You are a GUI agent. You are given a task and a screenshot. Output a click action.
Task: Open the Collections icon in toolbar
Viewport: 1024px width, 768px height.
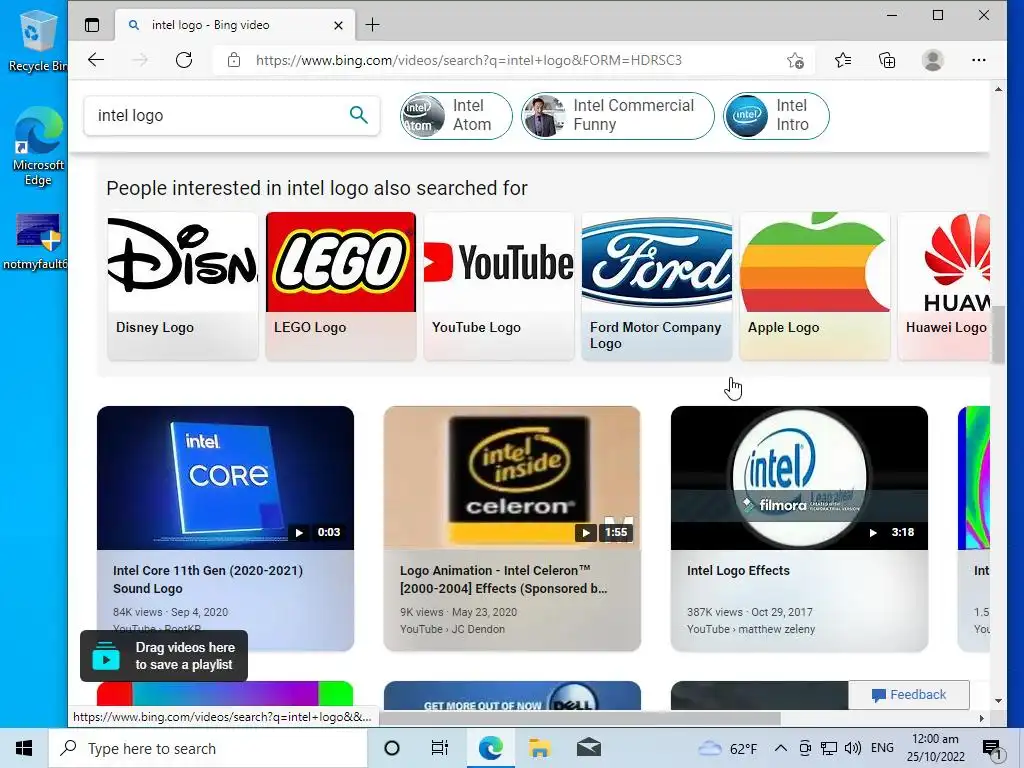(x=887, y=60)
